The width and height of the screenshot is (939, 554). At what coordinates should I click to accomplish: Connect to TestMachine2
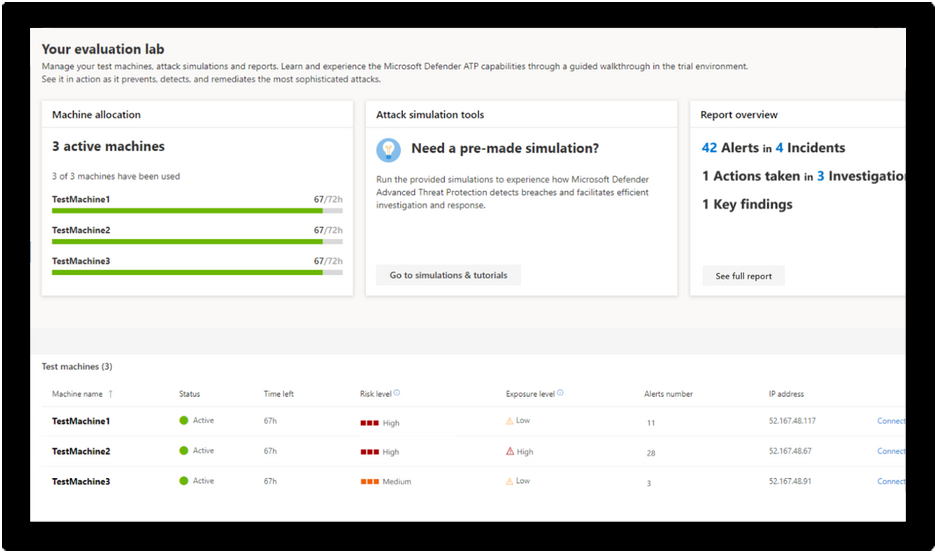point(890,451)
